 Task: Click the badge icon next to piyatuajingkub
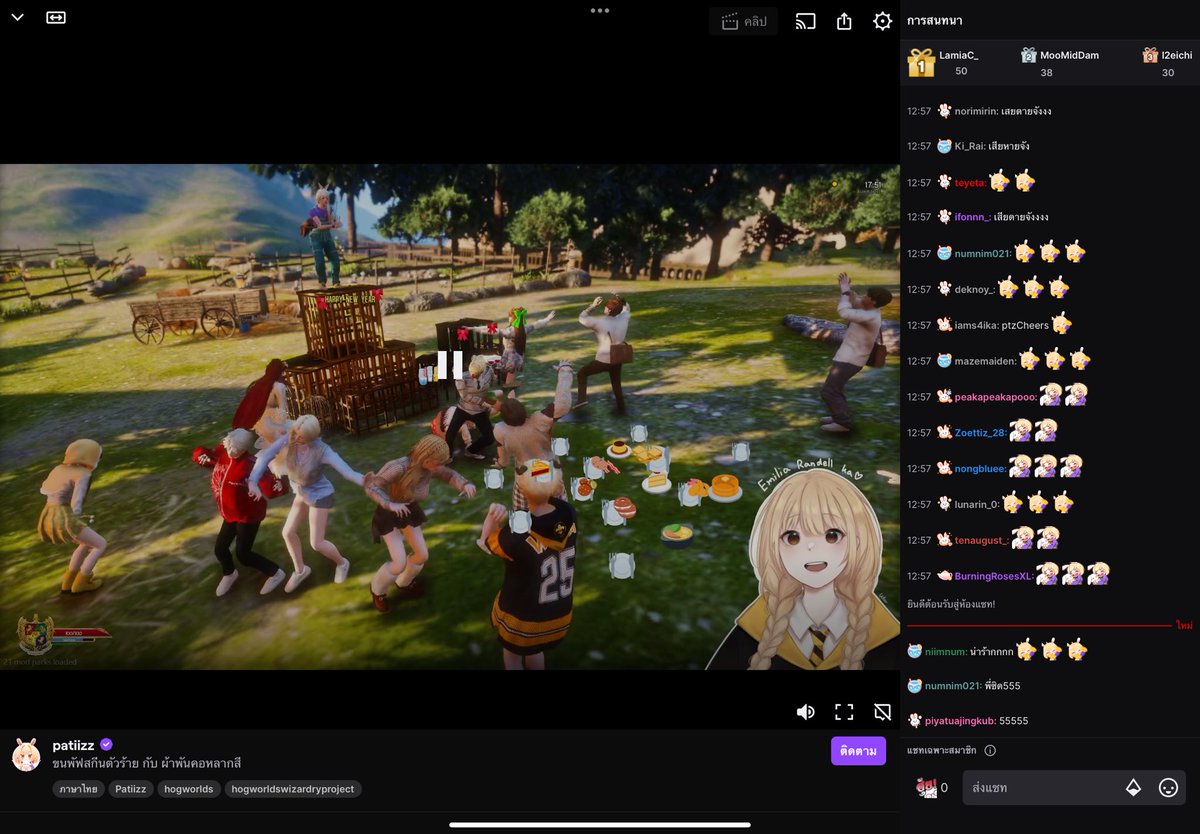pos(914,721)
